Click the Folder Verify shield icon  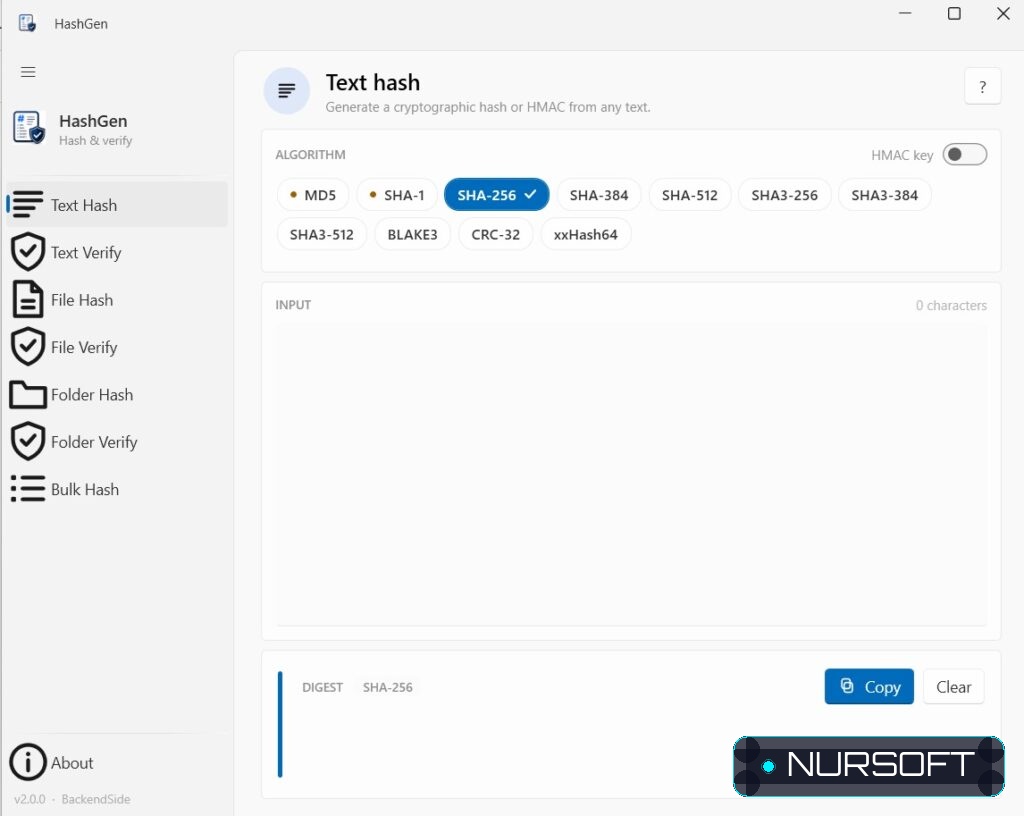pos(28,442)
